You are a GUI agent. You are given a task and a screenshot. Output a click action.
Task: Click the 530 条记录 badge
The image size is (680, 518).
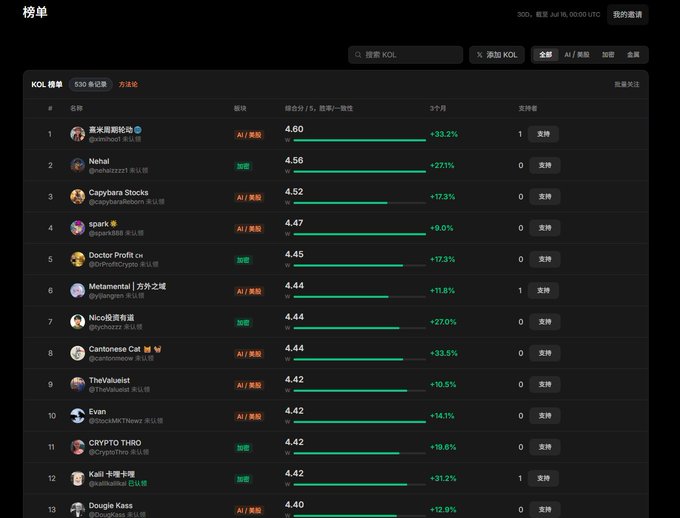pos(91,84)
